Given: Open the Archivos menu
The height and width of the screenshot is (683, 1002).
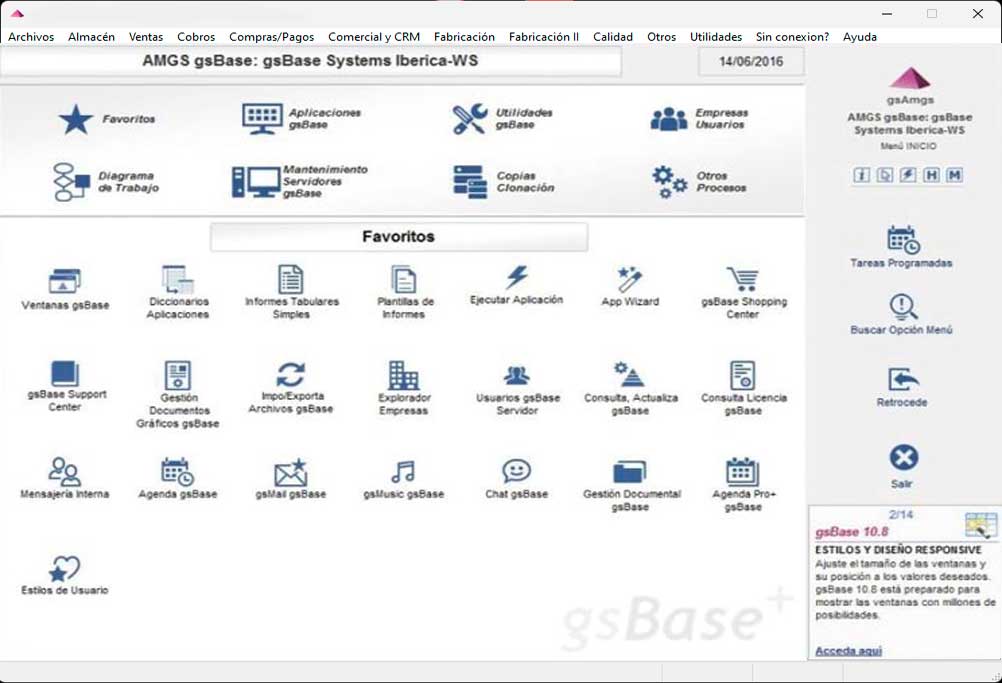Looking at the screenshot, I should point(31,37).
